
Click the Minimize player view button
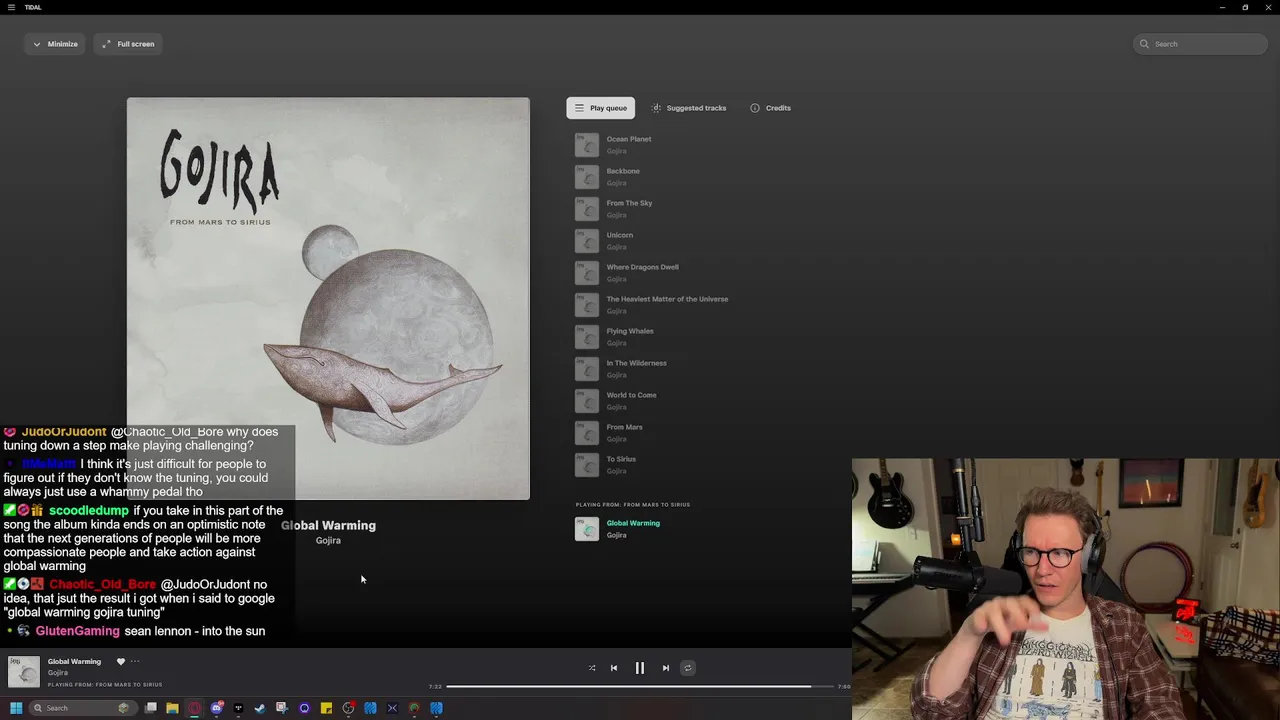point(55,44)
